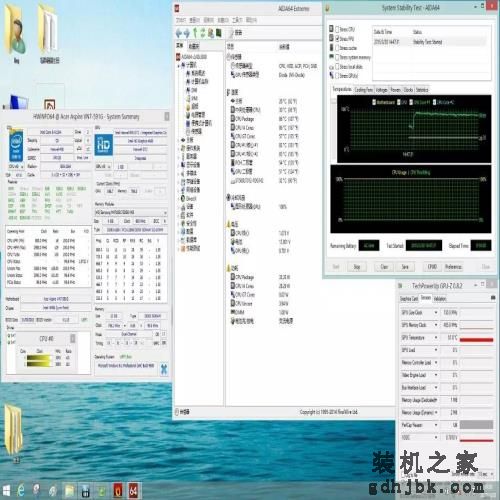Open Internet Explorer from the taskbar
This screenshot has height=500, width=500.
pyautogui.click(x=21, y=491)
